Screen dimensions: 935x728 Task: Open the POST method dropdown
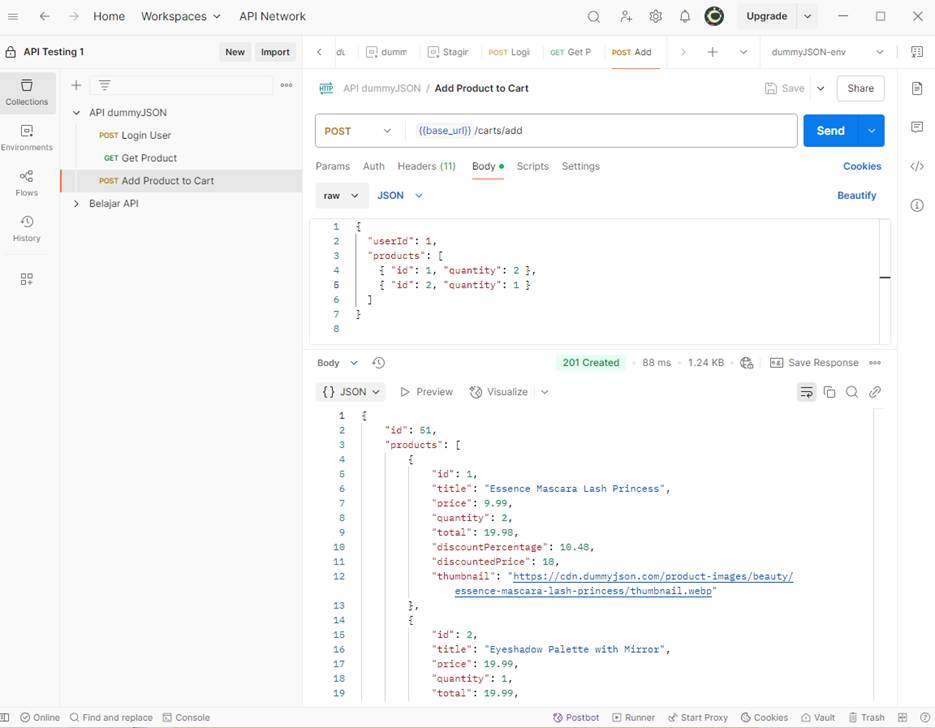359,131
